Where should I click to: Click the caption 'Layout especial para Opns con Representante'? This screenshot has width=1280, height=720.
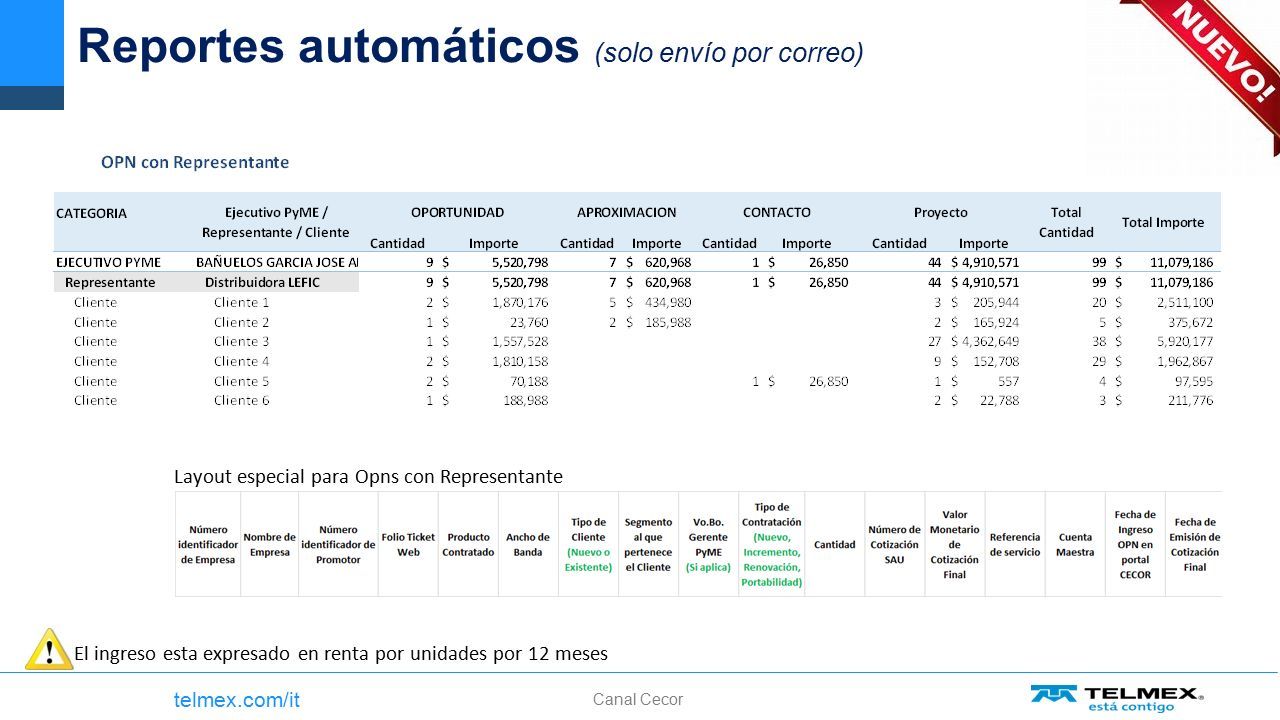(368, 476)
